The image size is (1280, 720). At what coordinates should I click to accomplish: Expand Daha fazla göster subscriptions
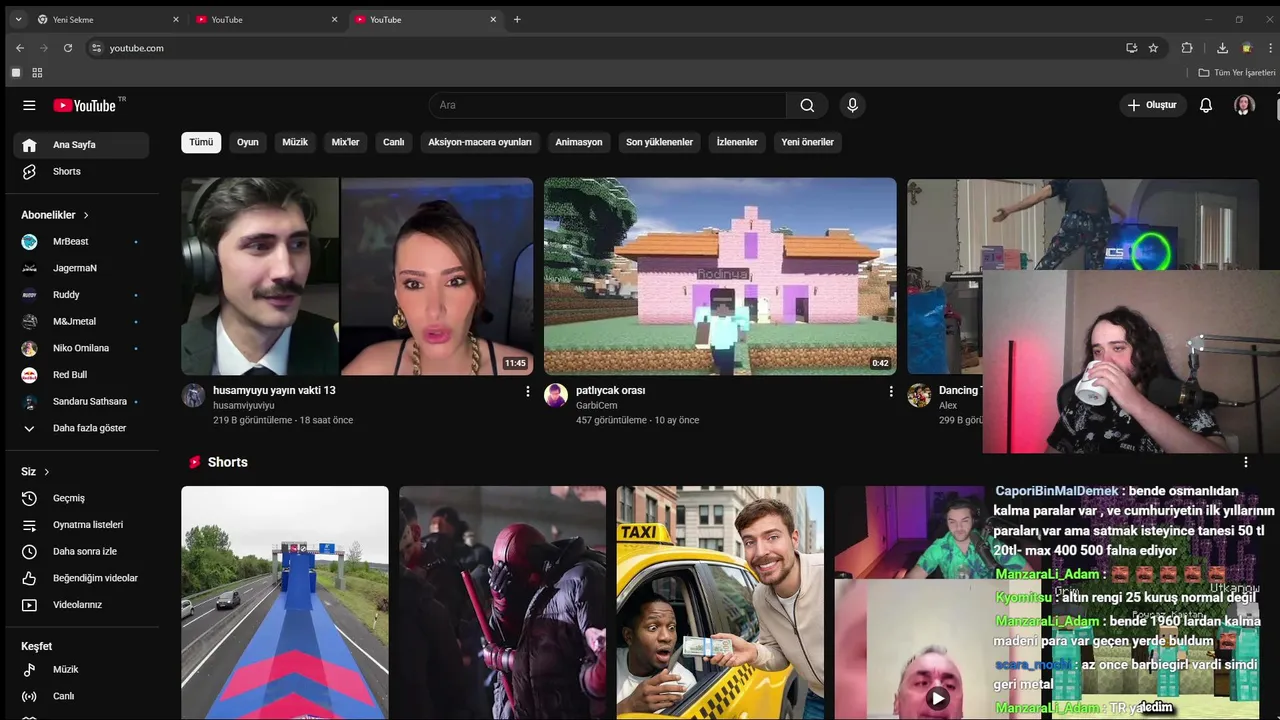point(81,428)
